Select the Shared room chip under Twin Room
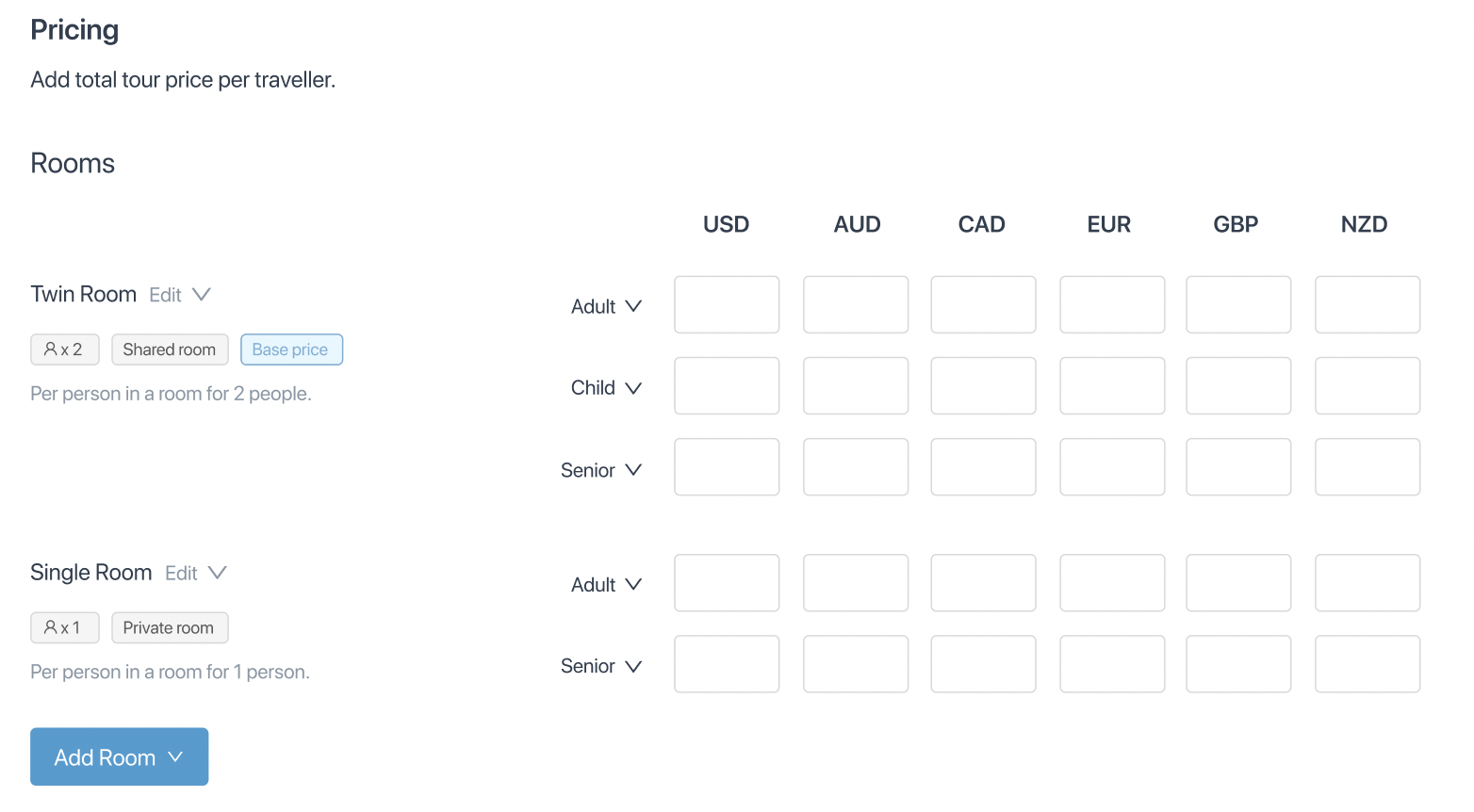The image size is (1474, 812). tap(170, 349)
